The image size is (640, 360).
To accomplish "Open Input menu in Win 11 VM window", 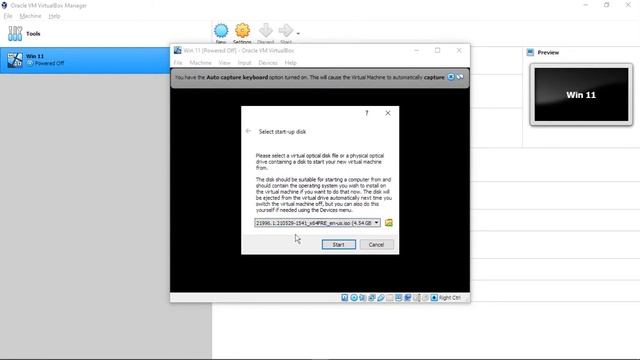I will [244, 62].
